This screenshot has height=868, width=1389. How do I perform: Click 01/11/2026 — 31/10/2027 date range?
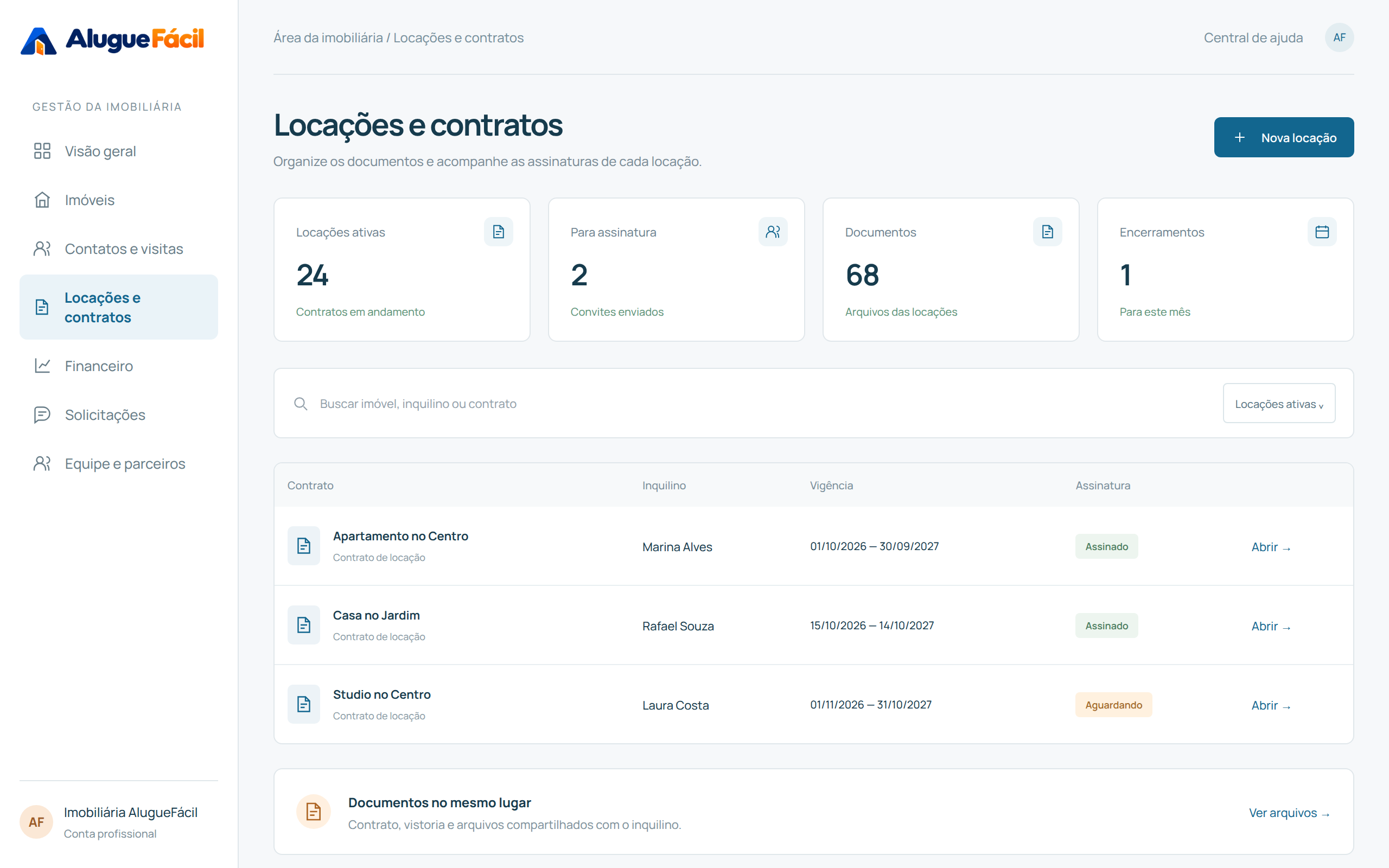pyautogui.click(x=871, y=705)
